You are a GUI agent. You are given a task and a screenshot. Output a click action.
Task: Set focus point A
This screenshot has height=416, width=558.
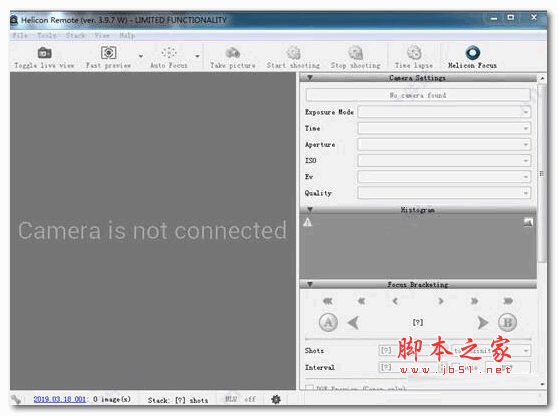coord(328,322)
